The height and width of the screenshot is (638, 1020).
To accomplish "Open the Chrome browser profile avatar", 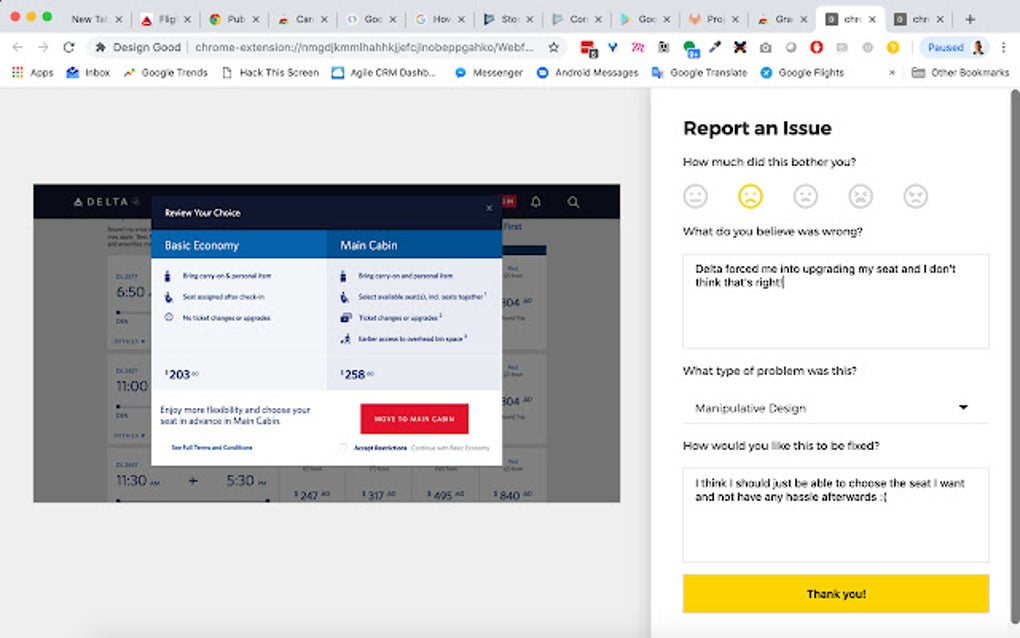I will click(978, 46).
